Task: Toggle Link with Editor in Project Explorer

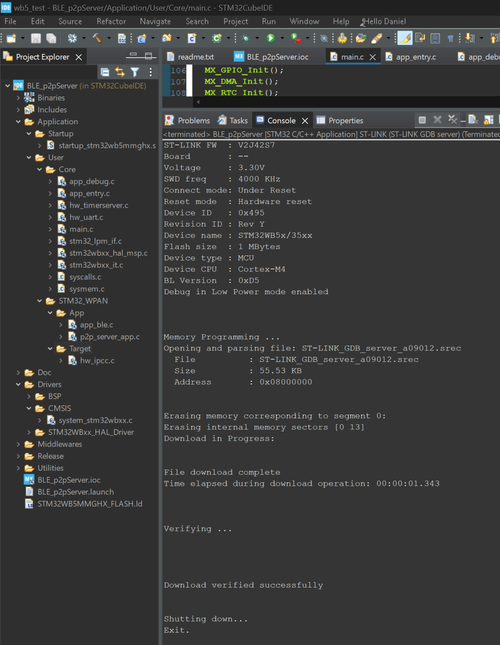Action: tap(120, 72)
